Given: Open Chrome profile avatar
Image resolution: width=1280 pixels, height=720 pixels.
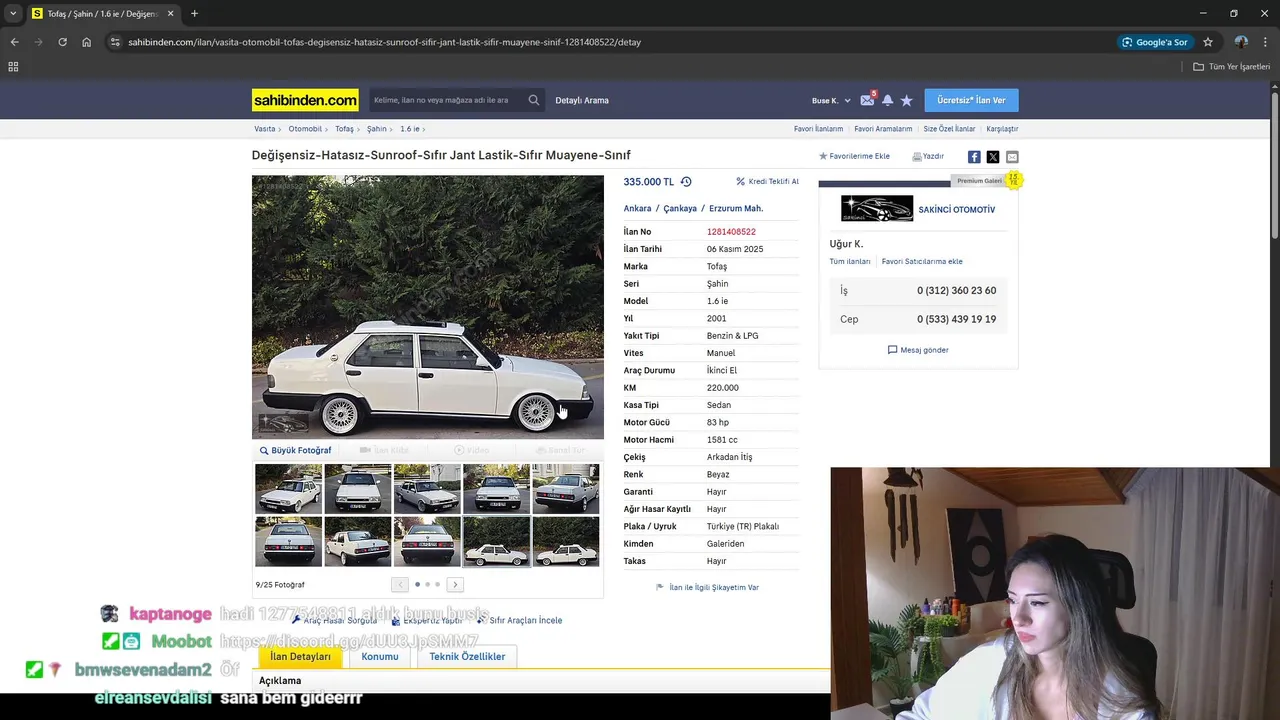Looking at the screenshot, I should coord(1241,42).
